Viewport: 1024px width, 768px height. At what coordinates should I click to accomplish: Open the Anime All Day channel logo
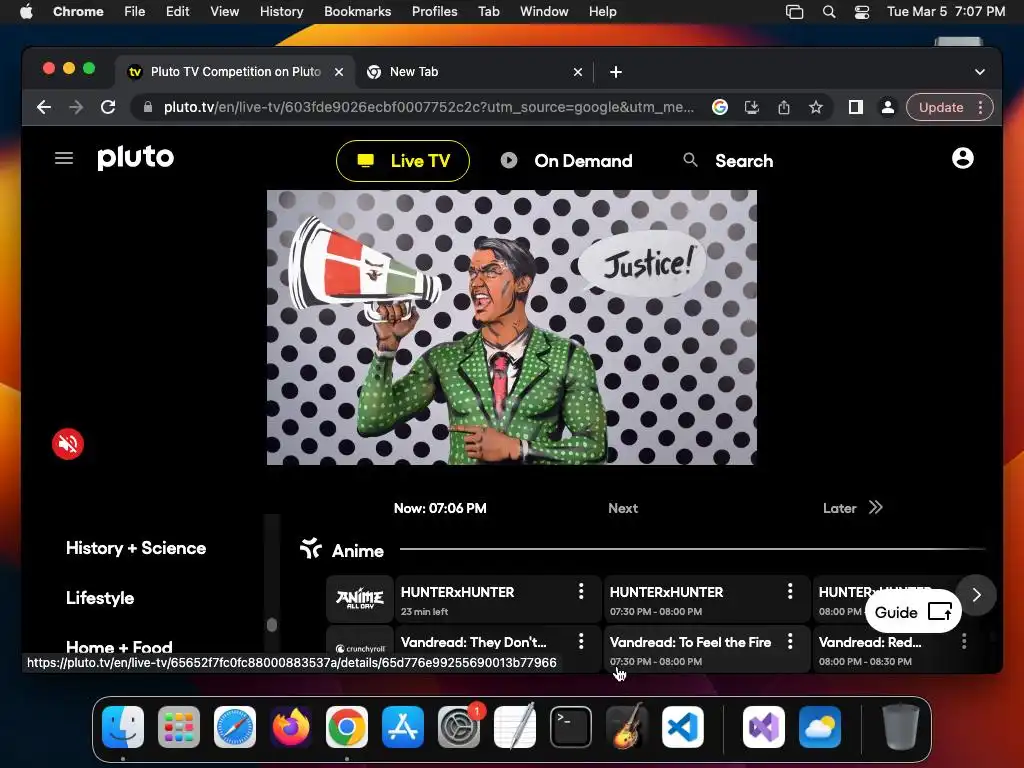tap(360, 599)
